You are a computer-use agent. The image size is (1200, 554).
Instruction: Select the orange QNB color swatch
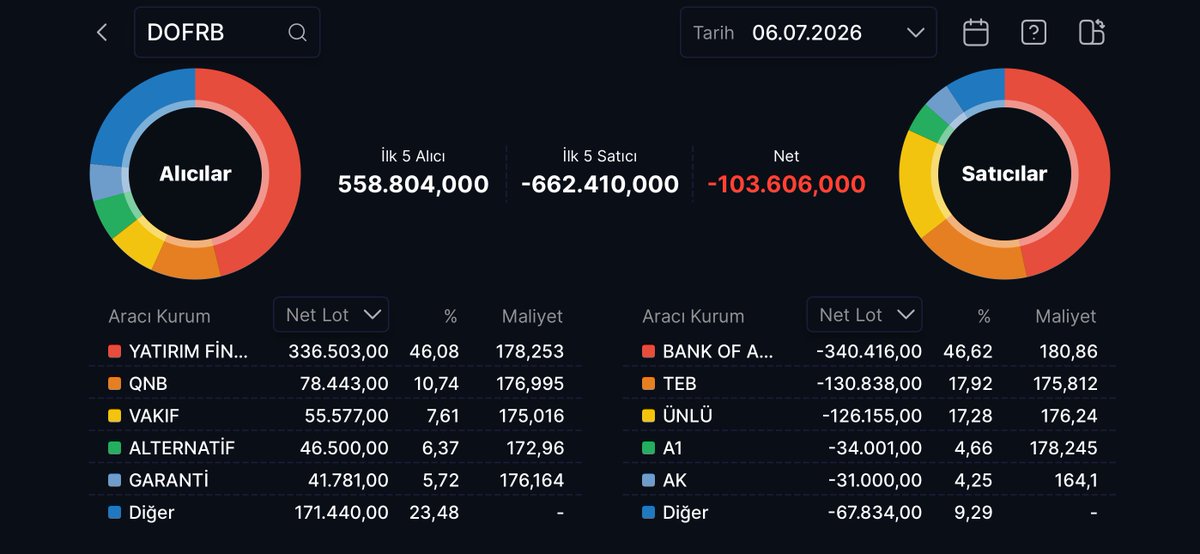(114, 384)
